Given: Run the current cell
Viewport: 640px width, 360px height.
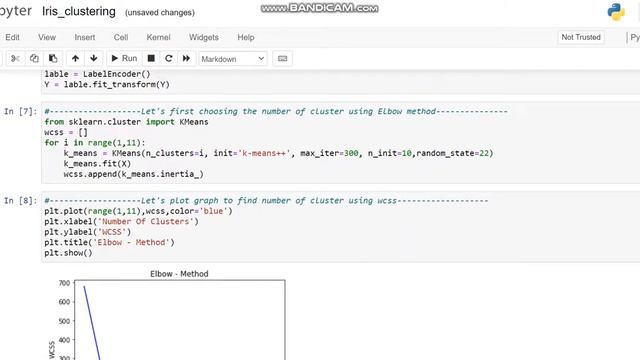Looking at the screenshot, I should click(x=124, y=59).
